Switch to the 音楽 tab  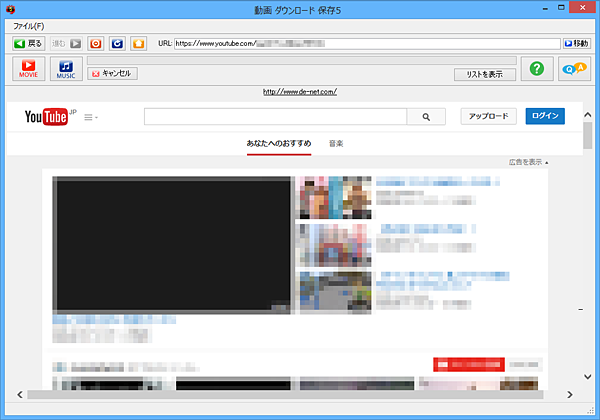click(336, 144)
